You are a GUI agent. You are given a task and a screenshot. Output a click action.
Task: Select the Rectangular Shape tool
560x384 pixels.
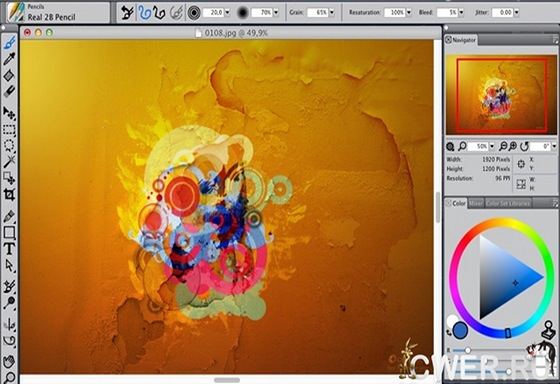coord(9,232)
